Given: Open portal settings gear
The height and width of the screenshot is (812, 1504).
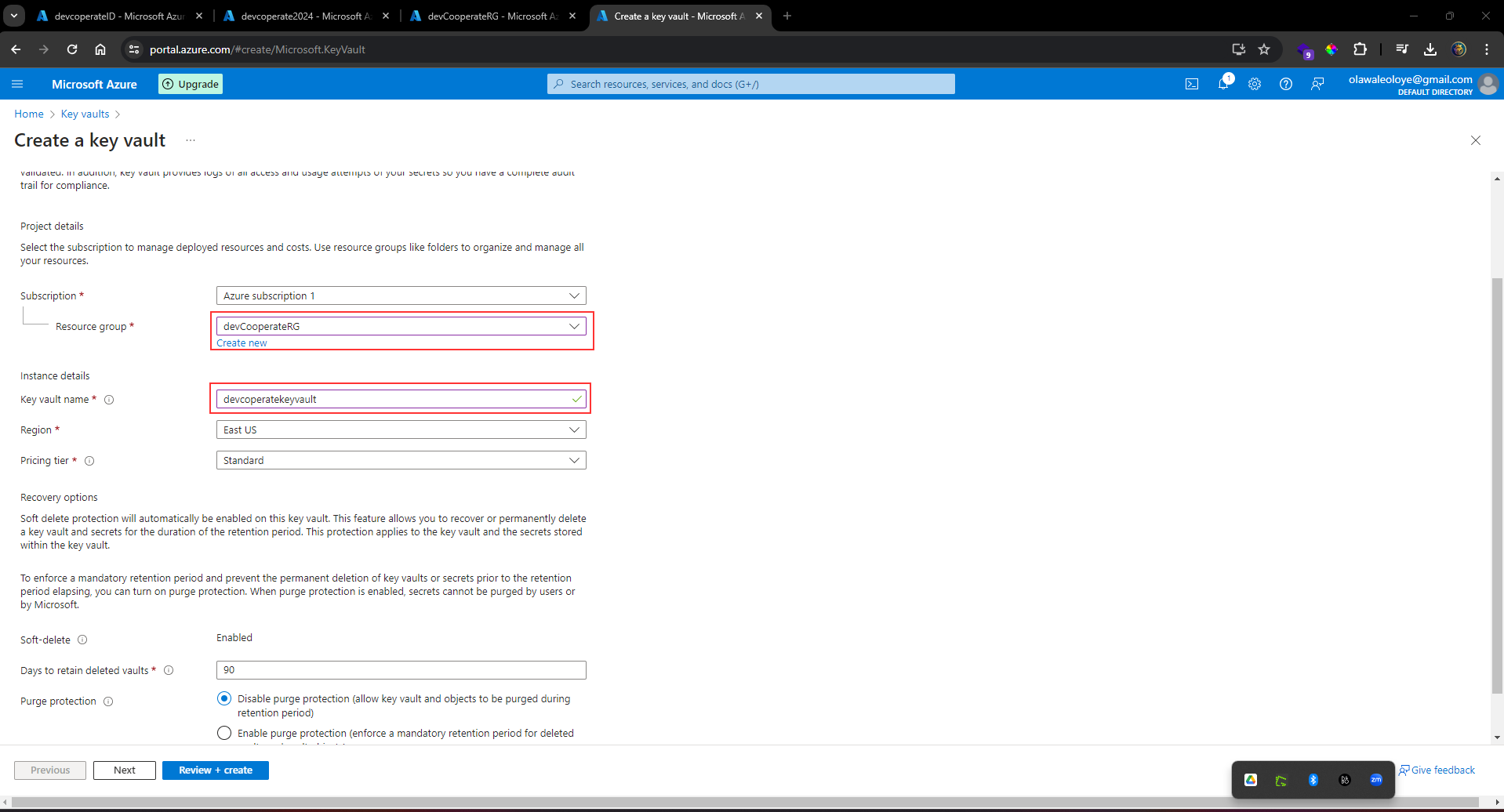Looking at the screenshot, I should (x=1255, y=84).
